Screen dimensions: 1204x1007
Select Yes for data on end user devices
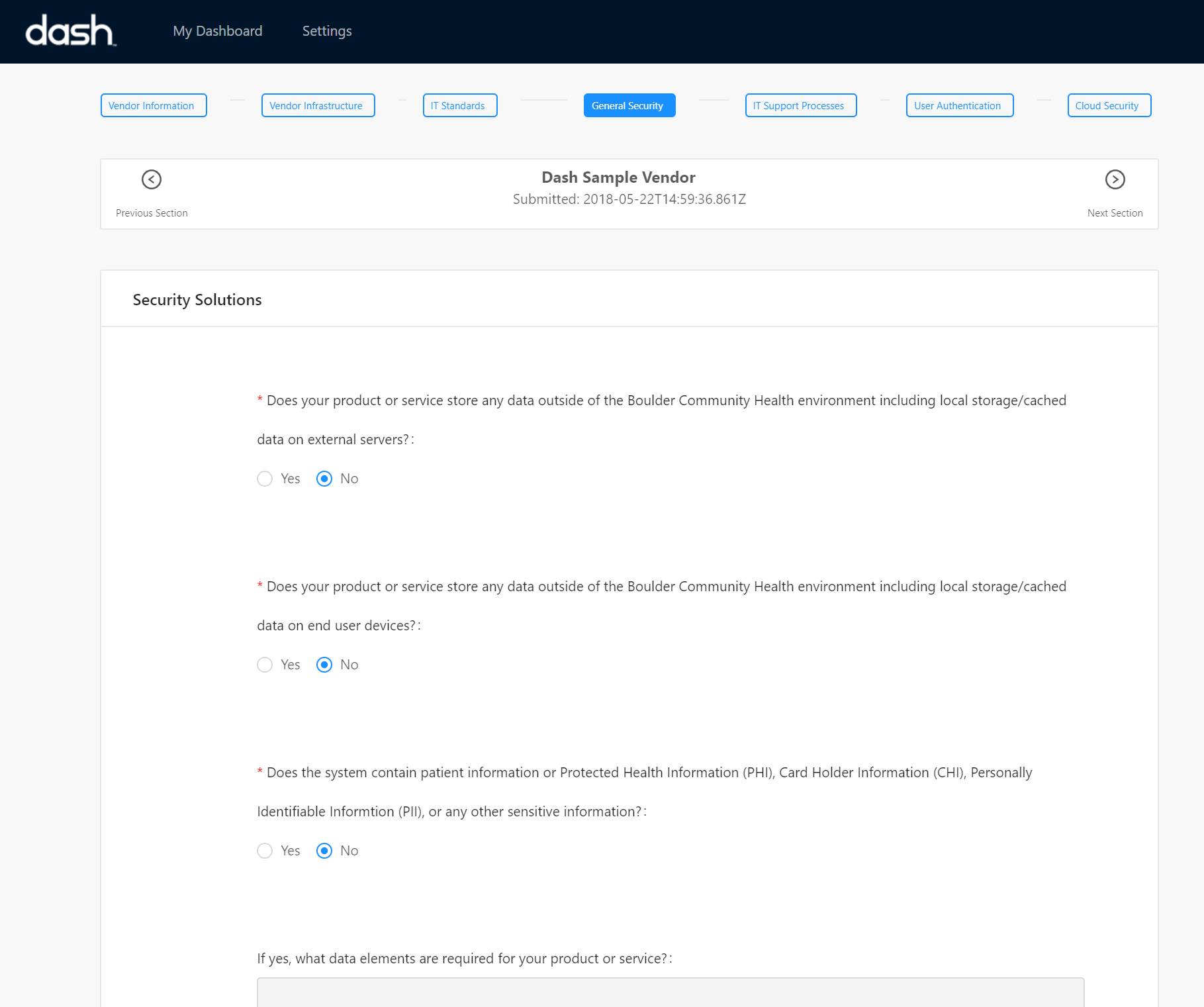[265, 665]
